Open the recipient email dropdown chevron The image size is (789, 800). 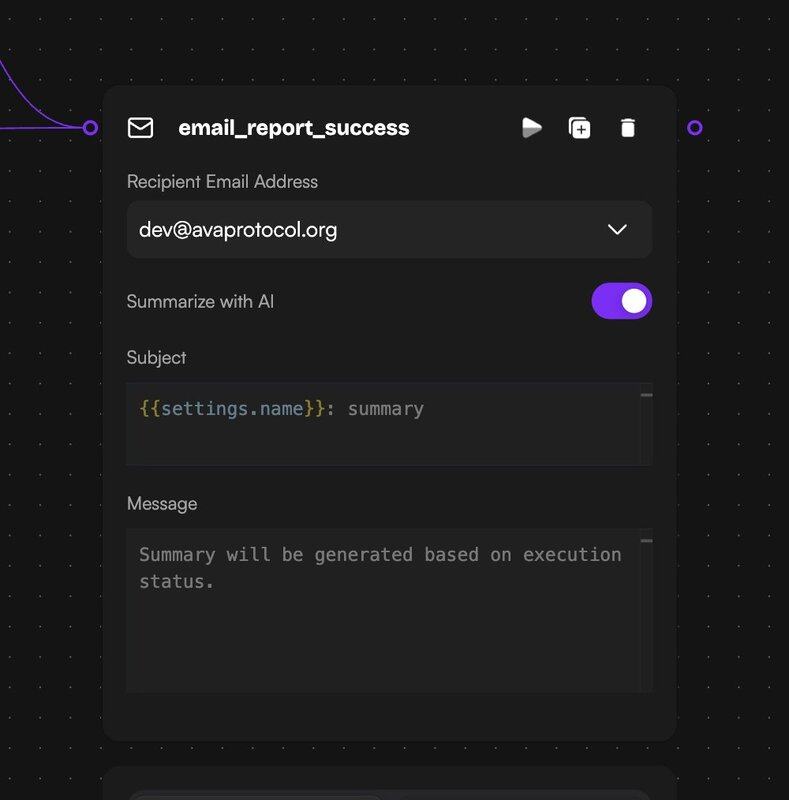pos(617,230)
